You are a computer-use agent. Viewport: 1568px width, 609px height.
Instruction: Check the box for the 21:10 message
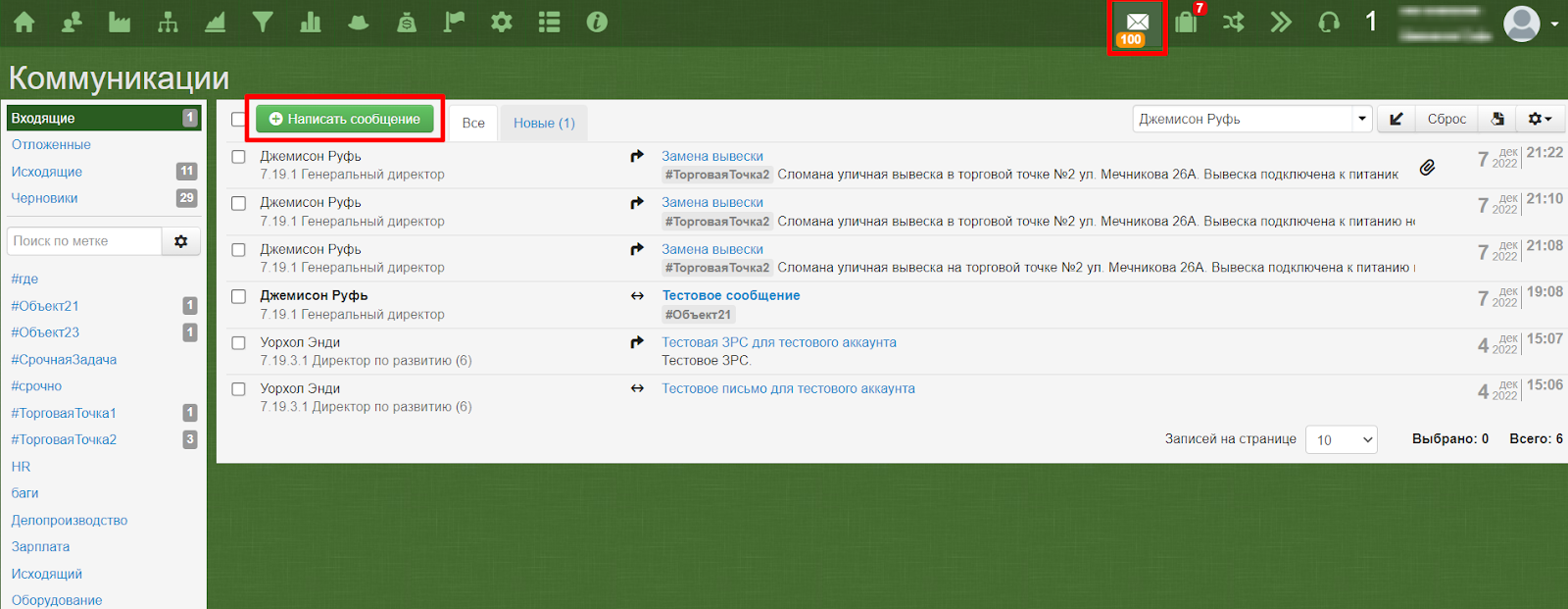pos(238,203)
